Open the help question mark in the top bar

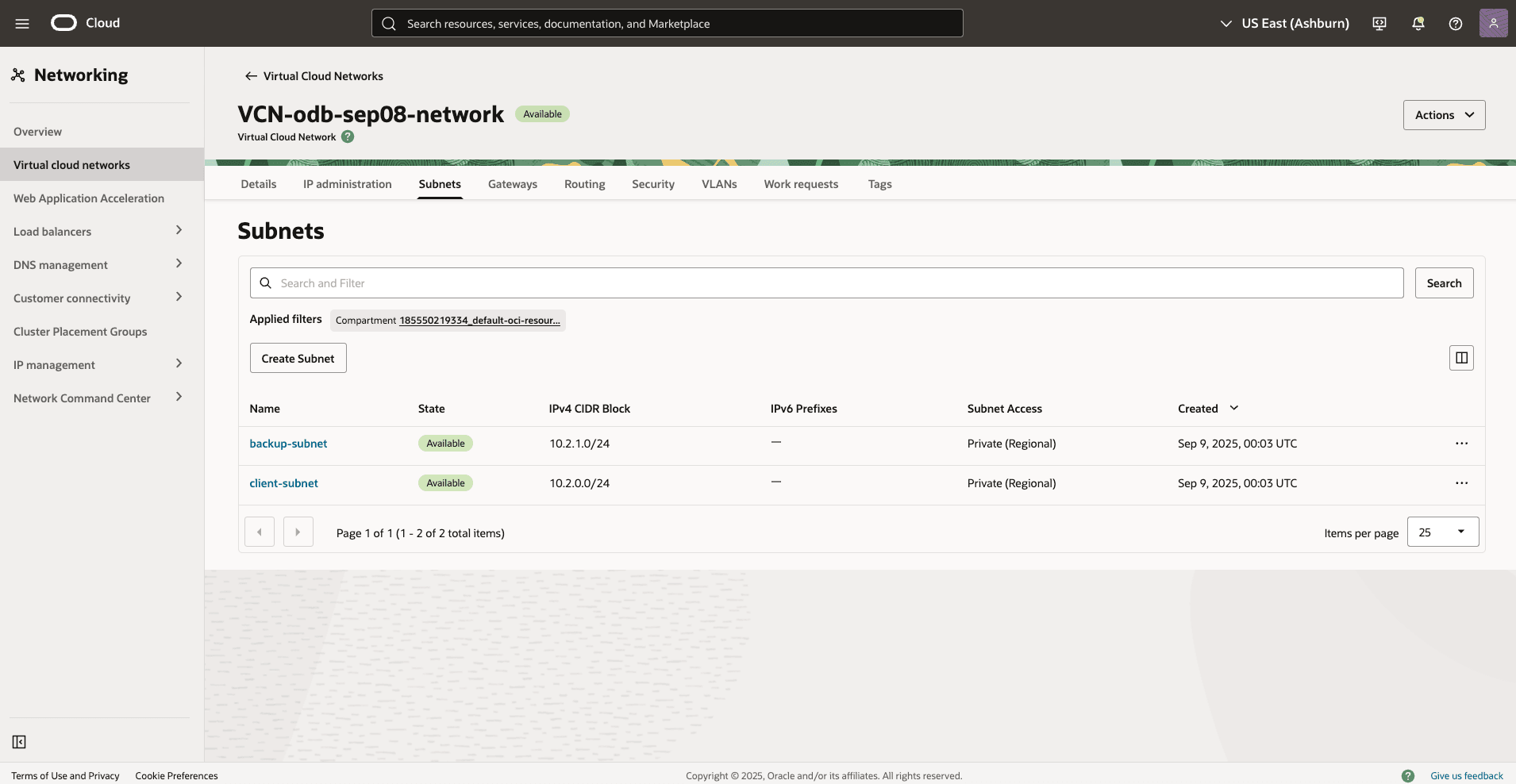tap(1456, 23)
